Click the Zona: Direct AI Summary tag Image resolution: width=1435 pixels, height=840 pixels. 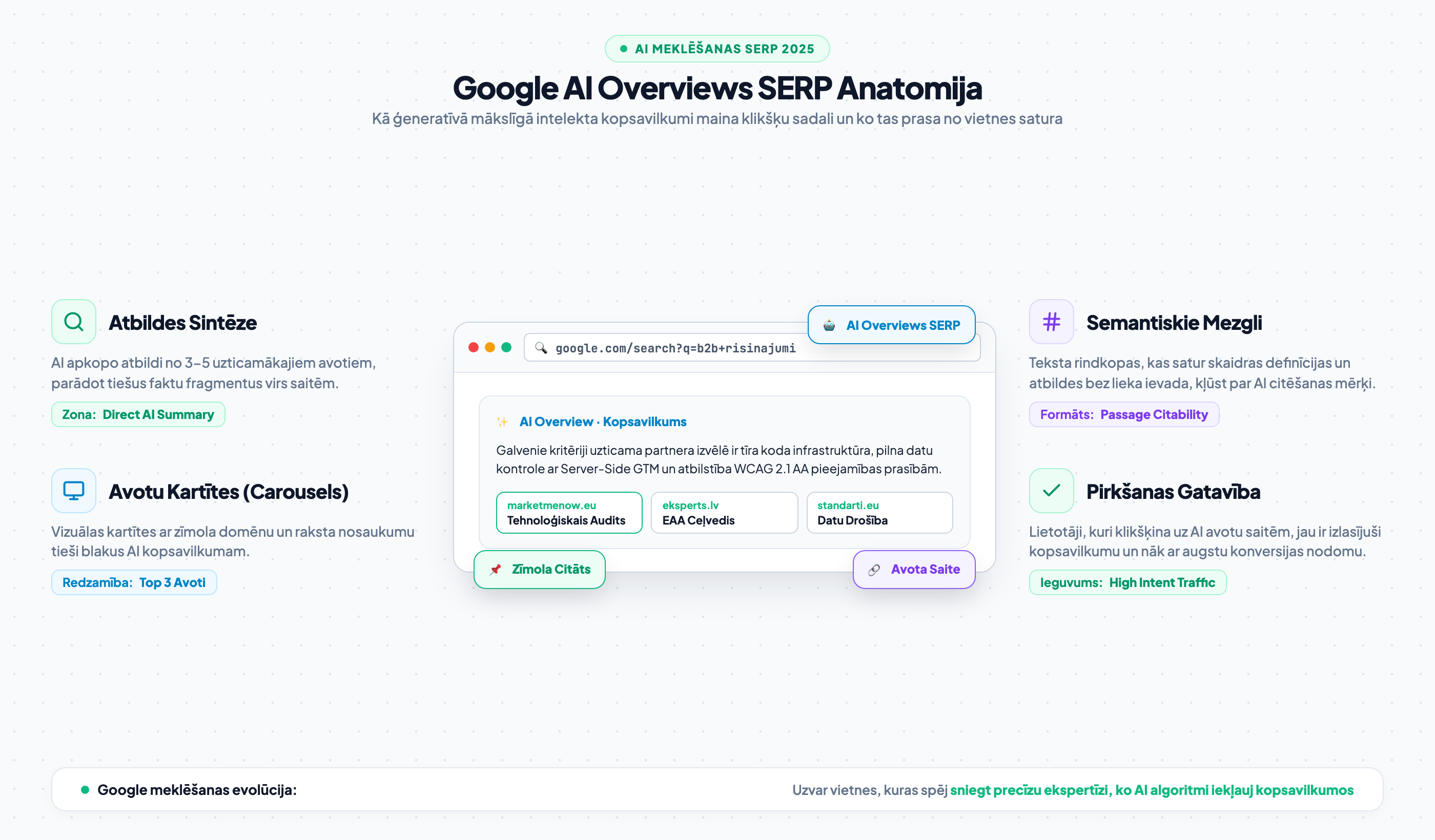(x=138, y=414)
